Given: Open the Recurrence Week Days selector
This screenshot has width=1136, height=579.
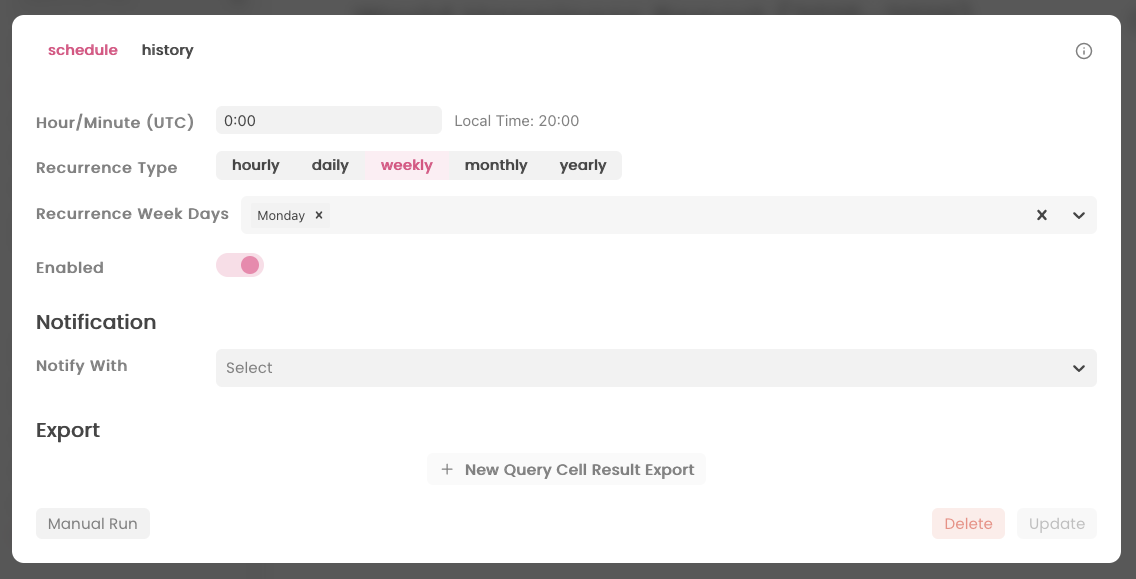Looking at the screenshot, I should coord(650,214).
